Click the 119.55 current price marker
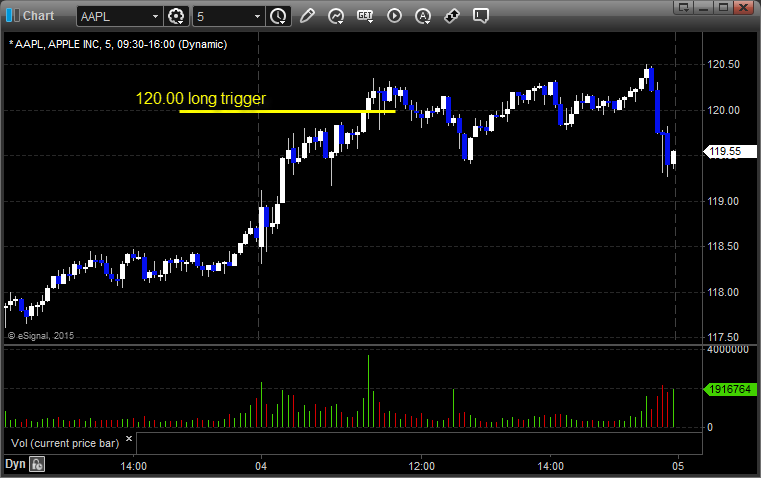761x478 pixels. (730, 151)
